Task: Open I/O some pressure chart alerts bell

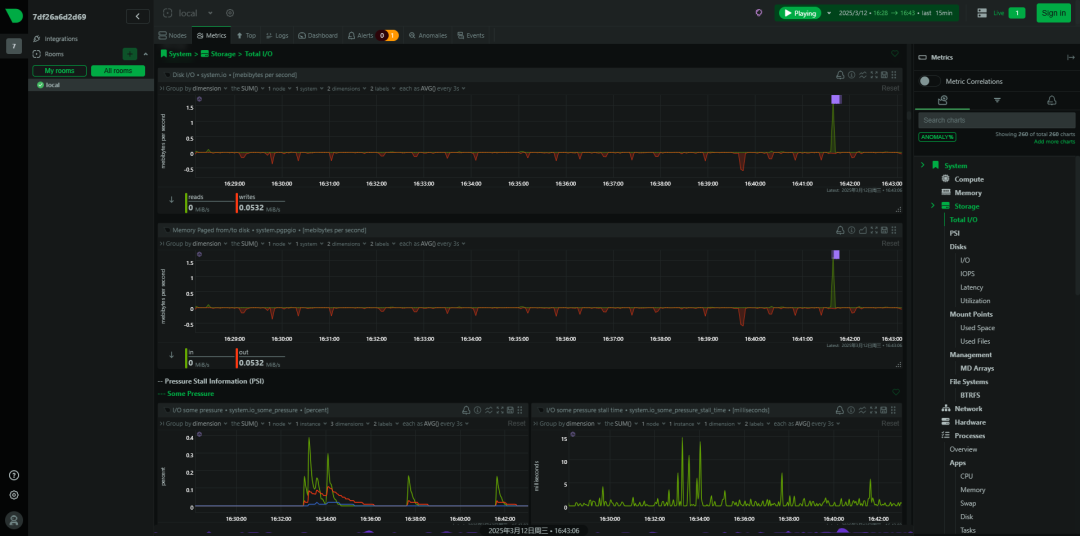Action: [x=466, y=409]
